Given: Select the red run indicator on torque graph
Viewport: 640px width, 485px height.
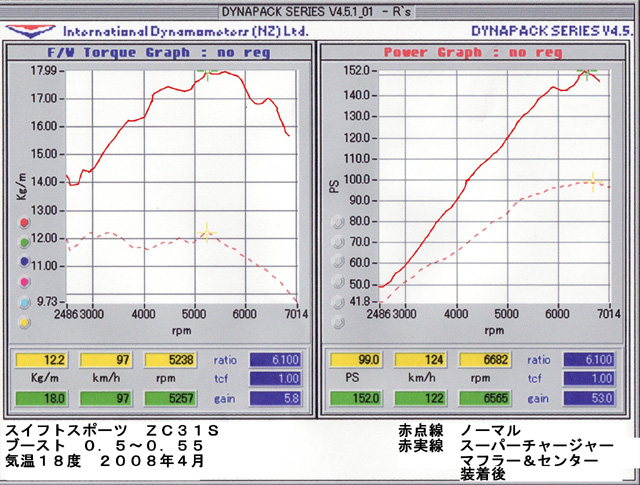Looking at the screenshot, I should [24, 222].
